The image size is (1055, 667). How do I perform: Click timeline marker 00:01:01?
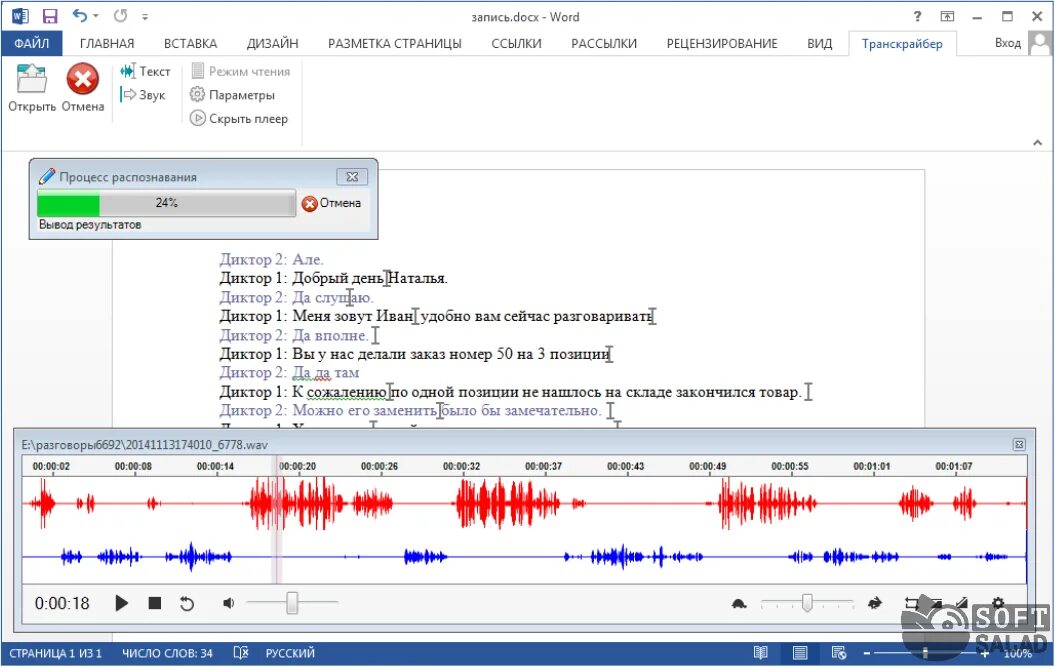click(x=872, y=466)
